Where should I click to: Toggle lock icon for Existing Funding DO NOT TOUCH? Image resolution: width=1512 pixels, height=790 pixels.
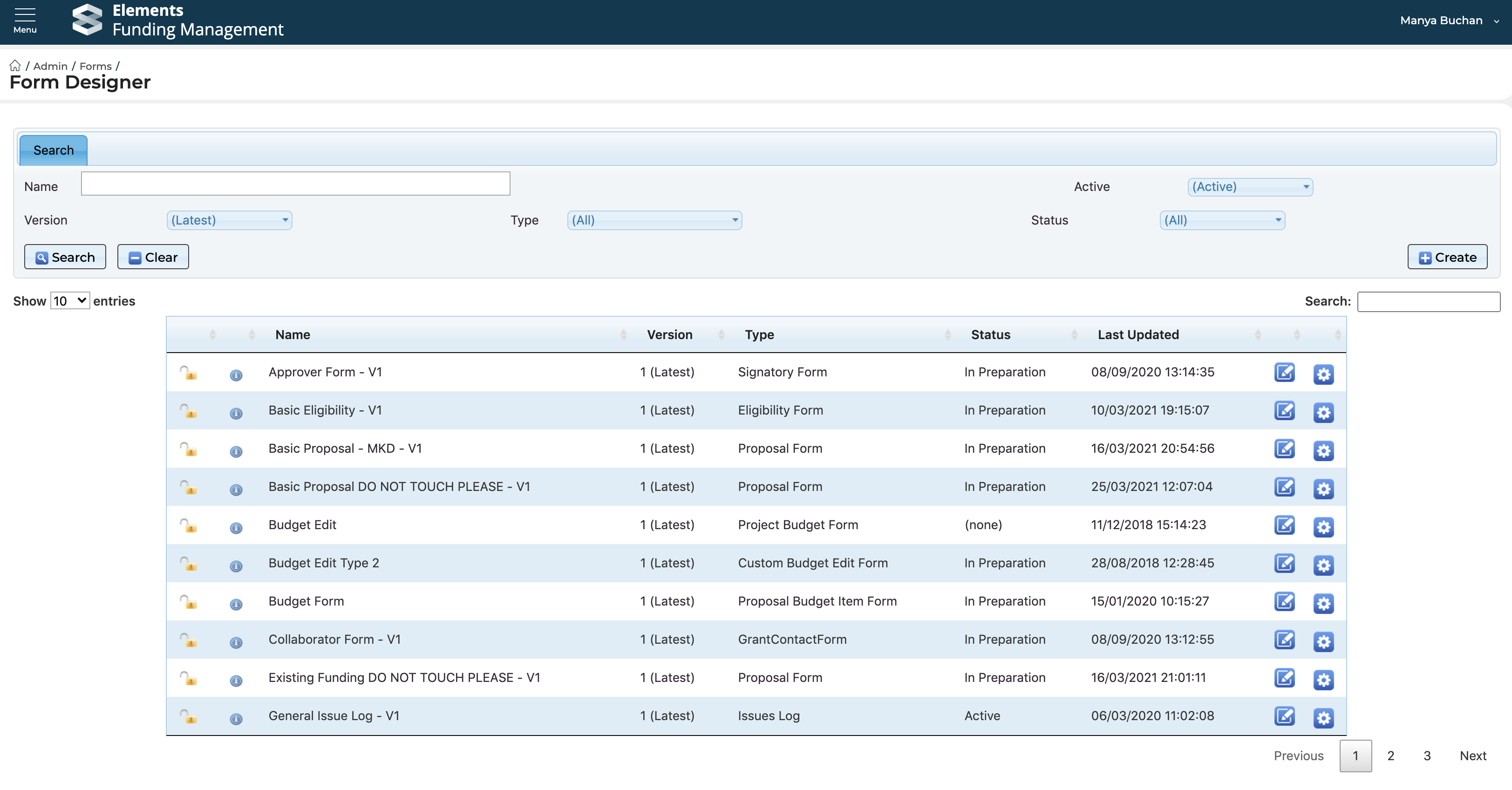pos(188,679)
